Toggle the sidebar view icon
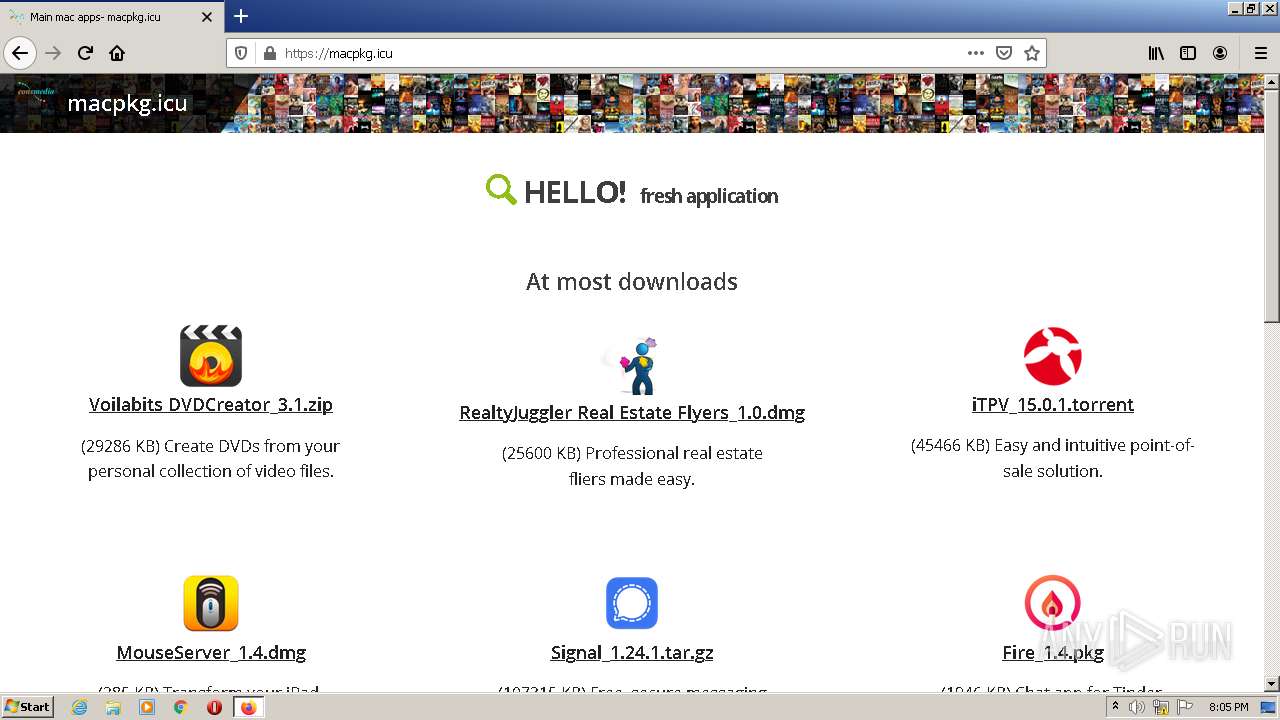Screen dimensions: 1280x720 point(1188,53)
